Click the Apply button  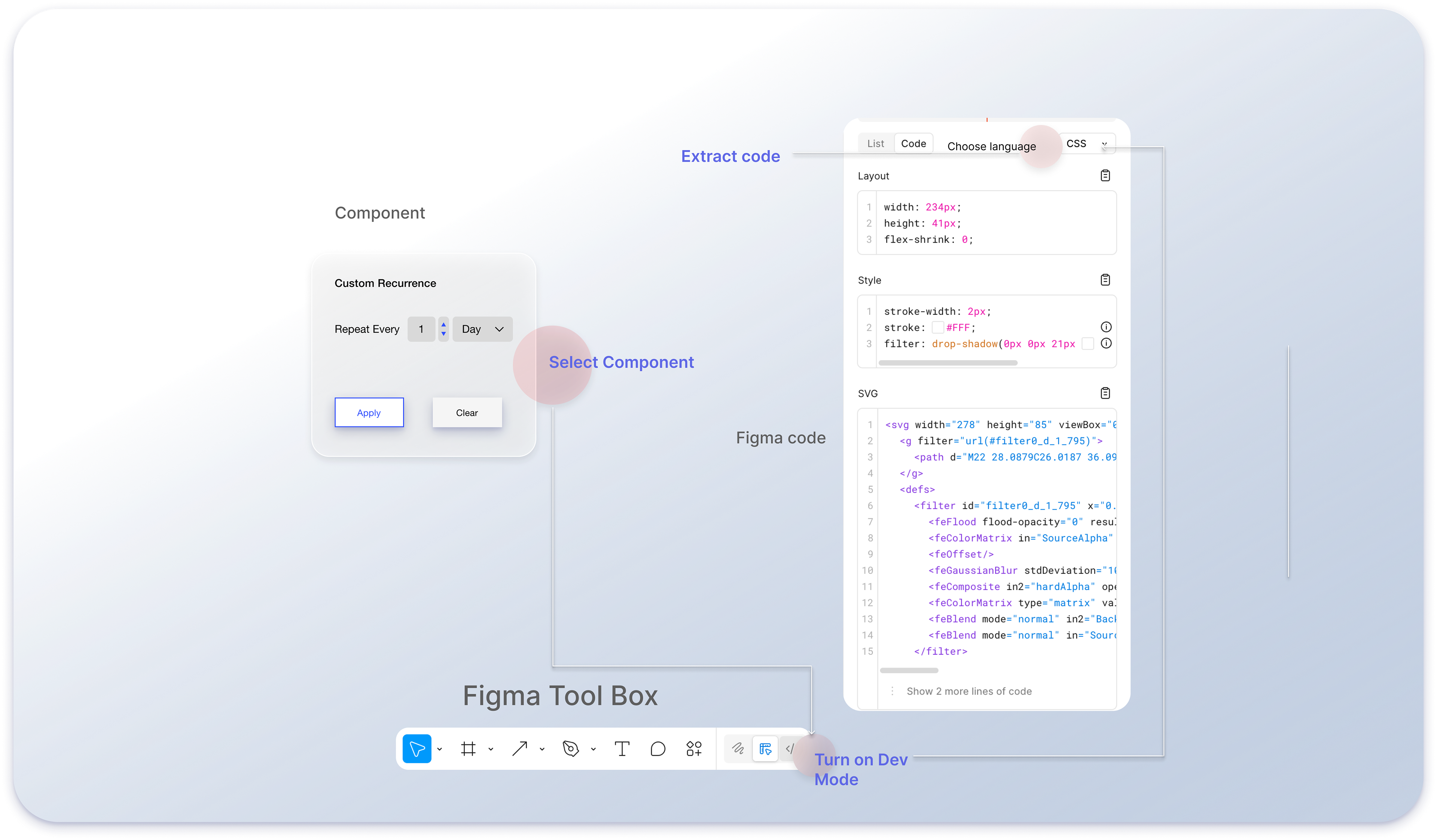click(x=369, y=413)
